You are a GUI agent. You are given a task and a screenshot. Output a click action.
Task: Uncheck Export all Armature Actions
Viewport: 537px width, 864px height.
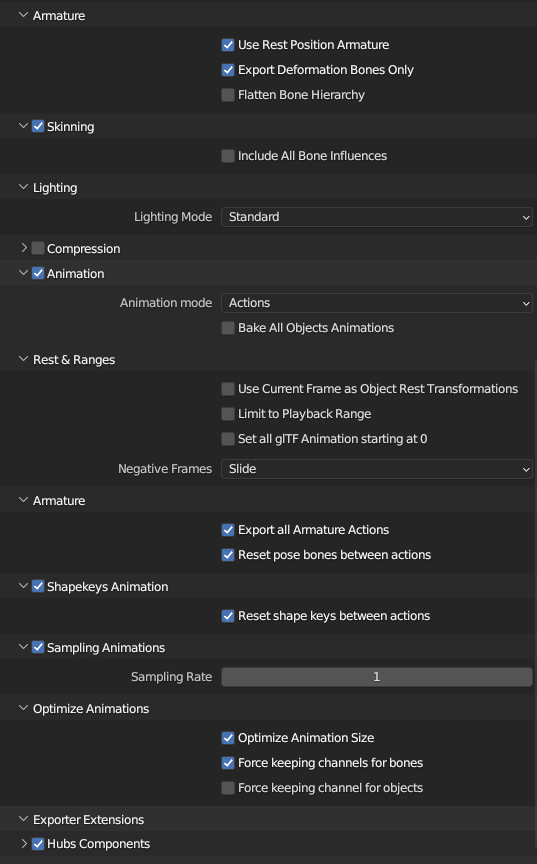click(228, 530)
